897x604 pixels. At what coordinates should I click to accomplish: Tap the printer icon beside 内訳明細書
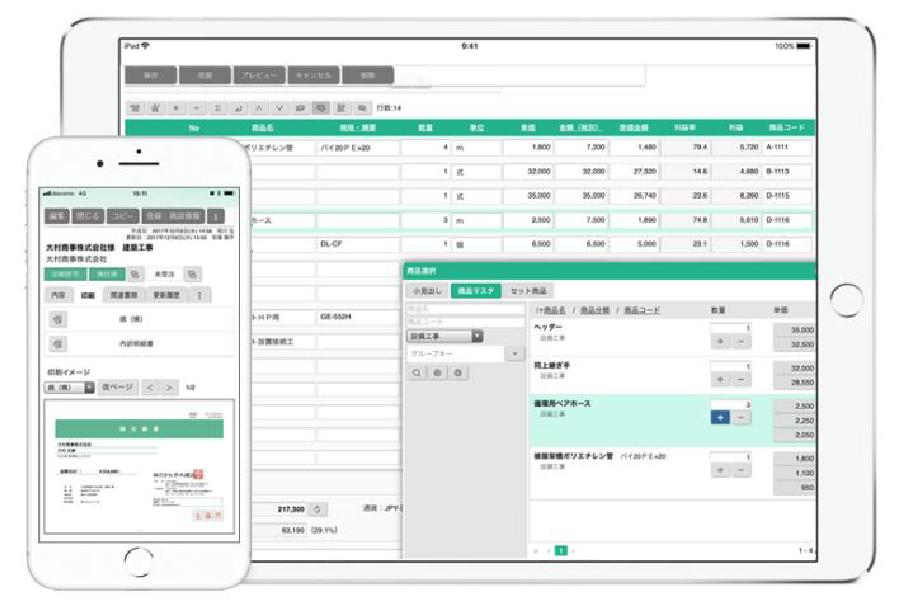point(59,344)
